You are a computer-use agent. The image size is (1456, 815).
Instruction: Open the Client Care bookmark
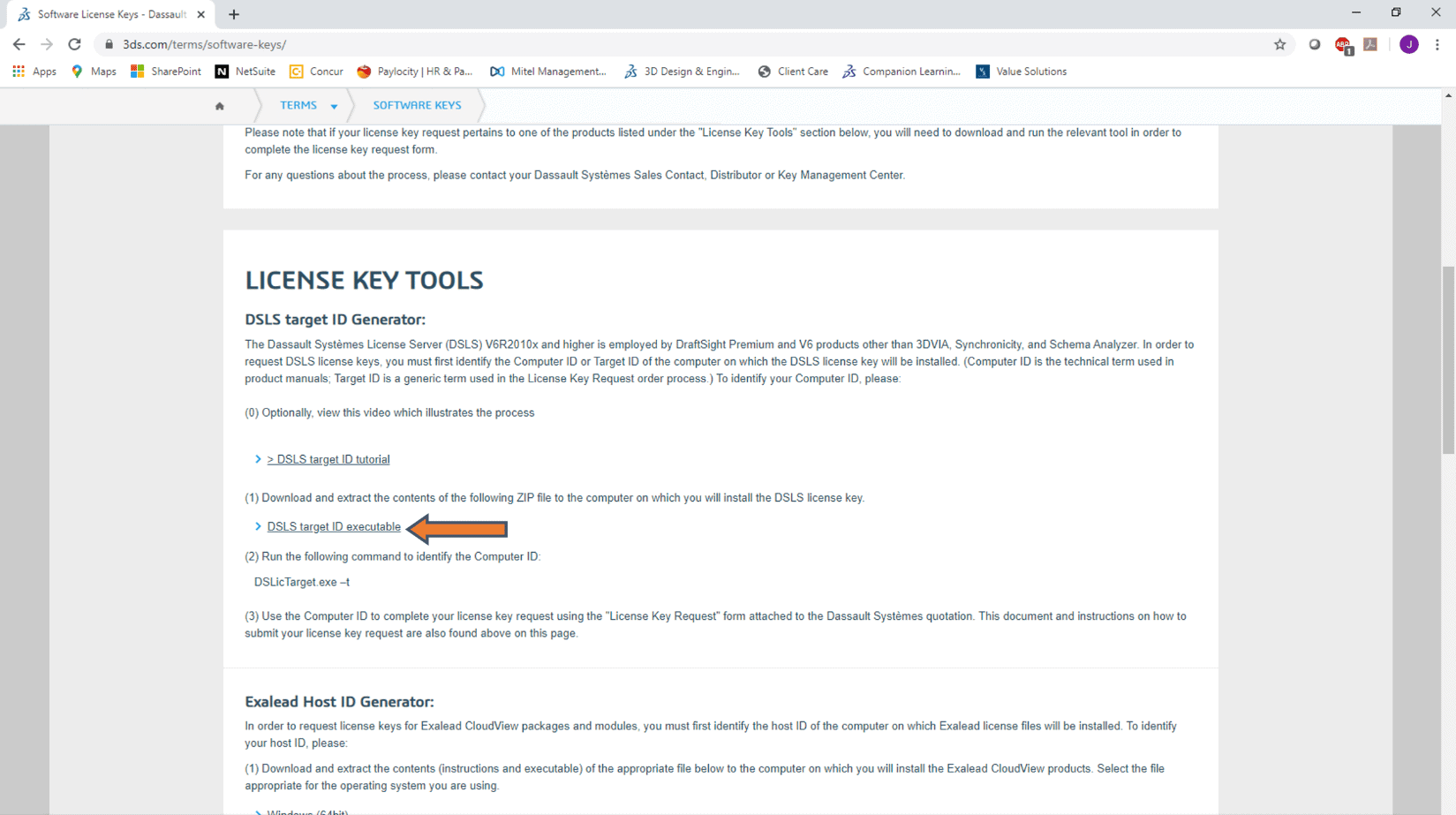(793, 72)
